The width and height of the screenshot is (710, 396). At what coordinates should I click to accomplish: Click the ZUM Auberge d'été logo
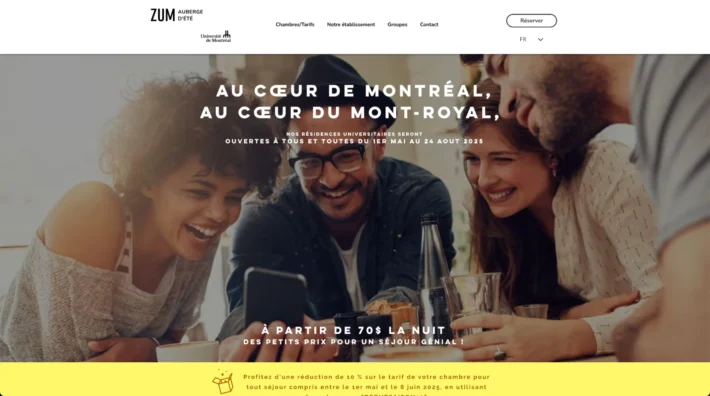pyautogui.click(x=177, y=15)
